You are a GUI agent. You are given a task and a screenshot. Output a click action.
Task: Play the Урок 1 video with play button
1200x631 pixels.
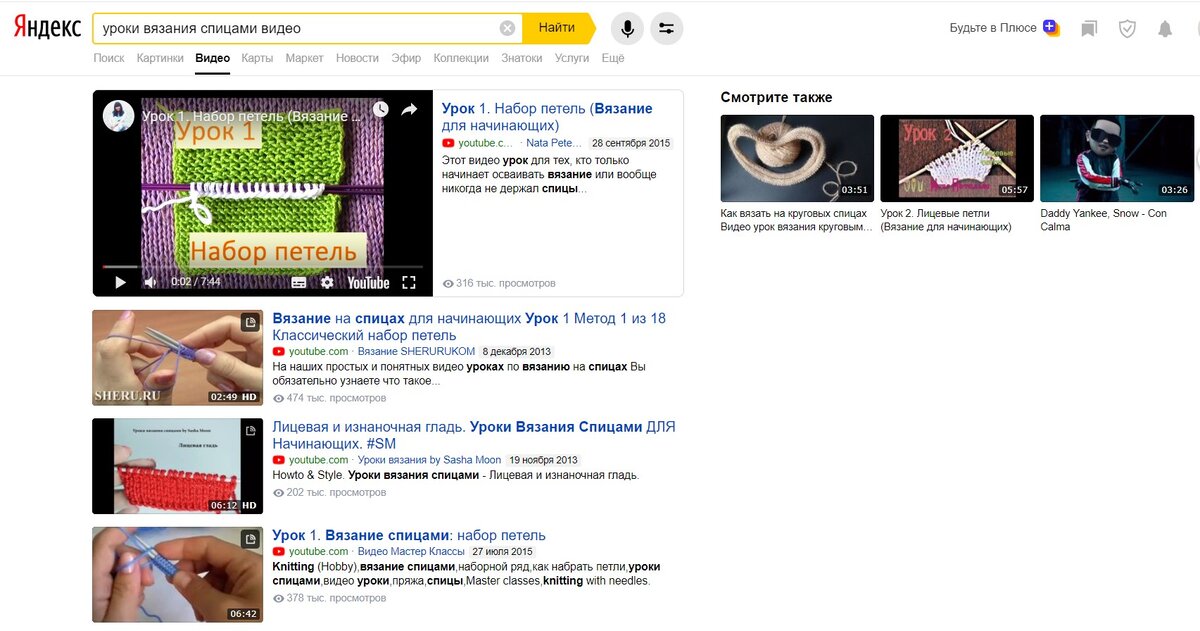coord(120,282)
